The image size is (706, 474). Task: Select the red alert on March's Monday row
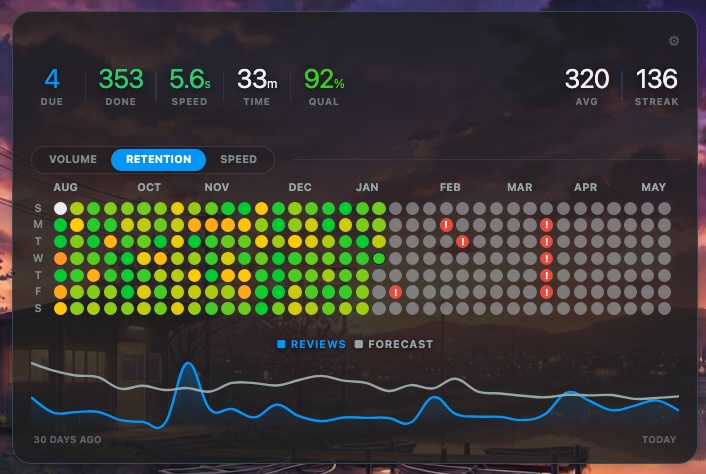tap(547, 225)
